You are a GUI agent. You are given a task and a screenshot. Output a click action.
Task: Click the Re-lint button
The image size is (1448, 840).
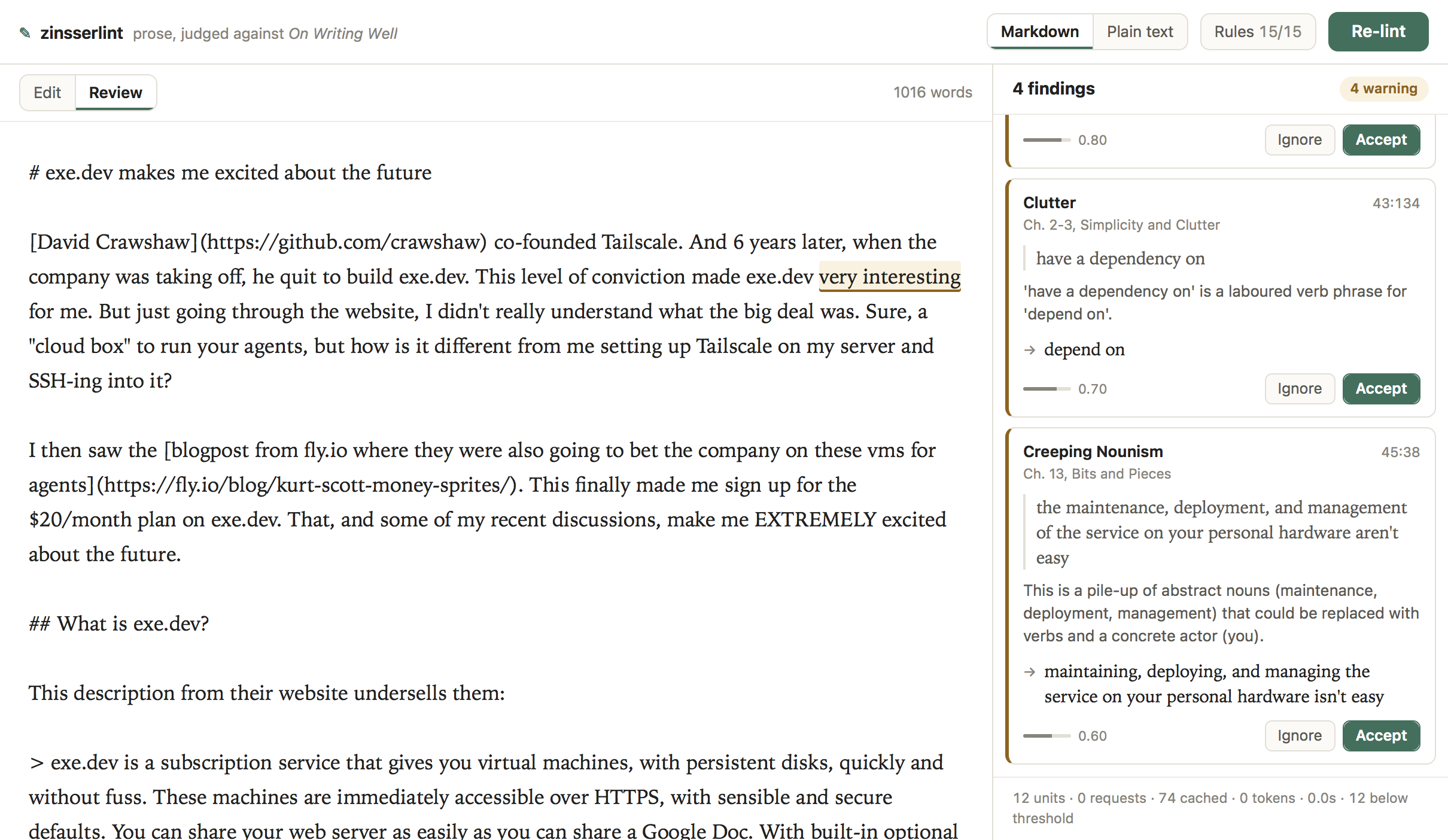click(x=1378, y=32)
